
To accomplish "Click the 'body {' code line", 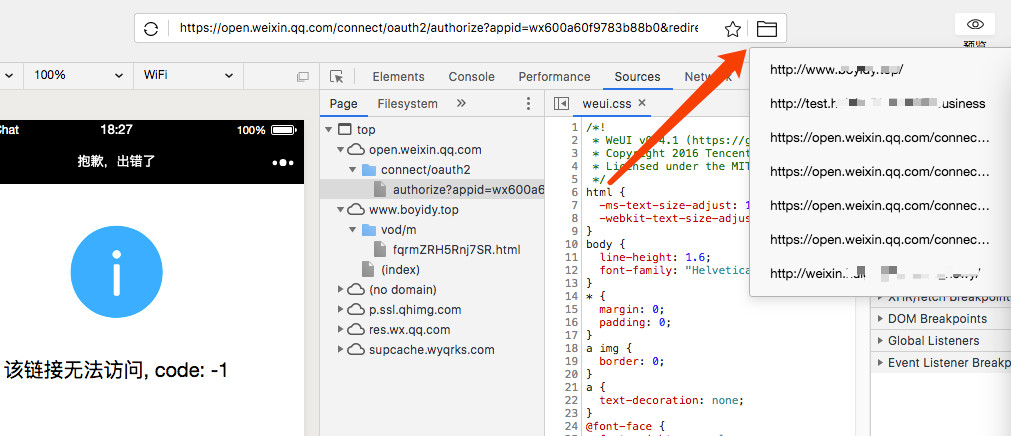I will click(x=605, y=244).
